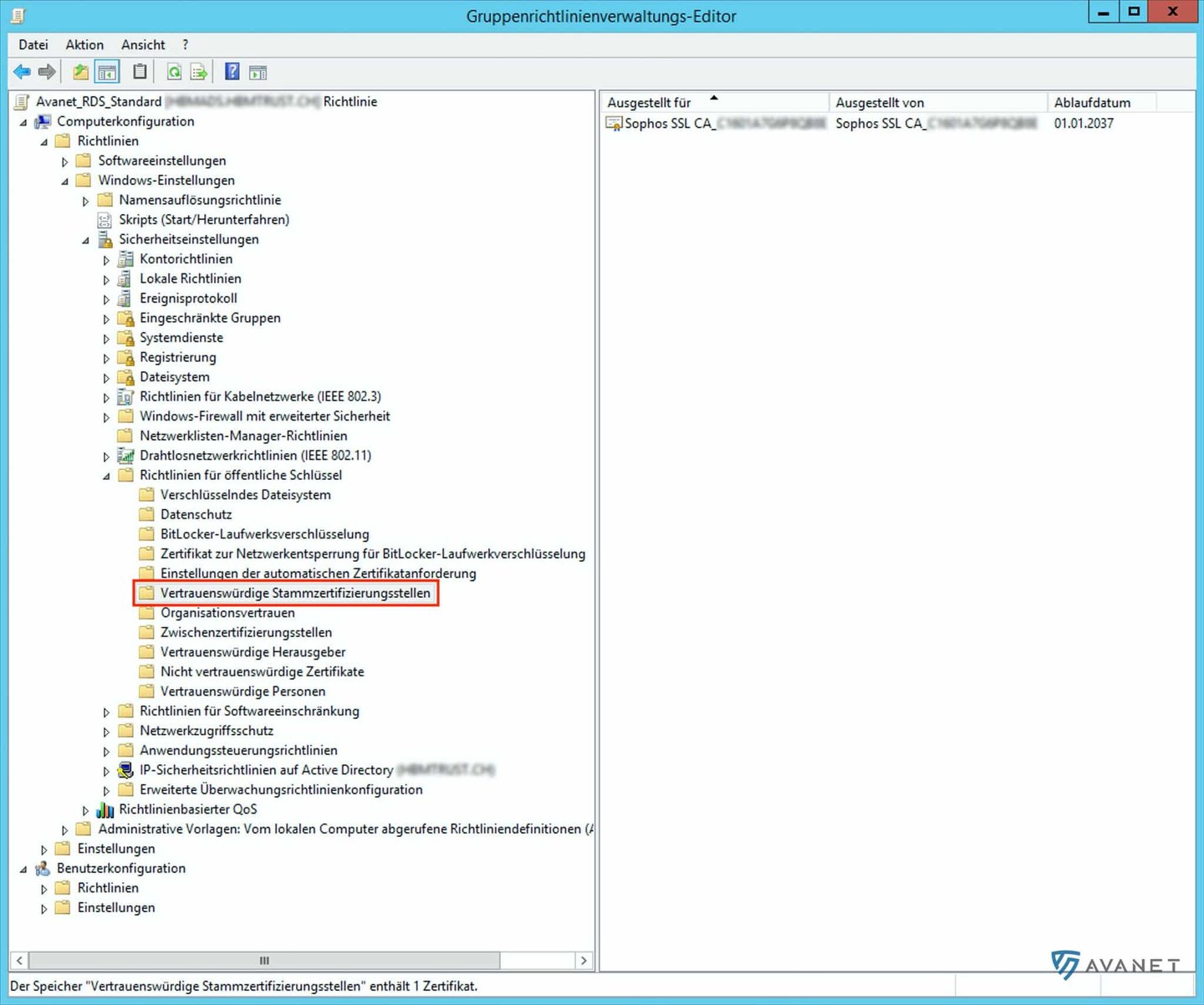This screenshot has height=1005, width=1204.
Task: Expand Administrative Vorlagen node
Action: (64, 829)
